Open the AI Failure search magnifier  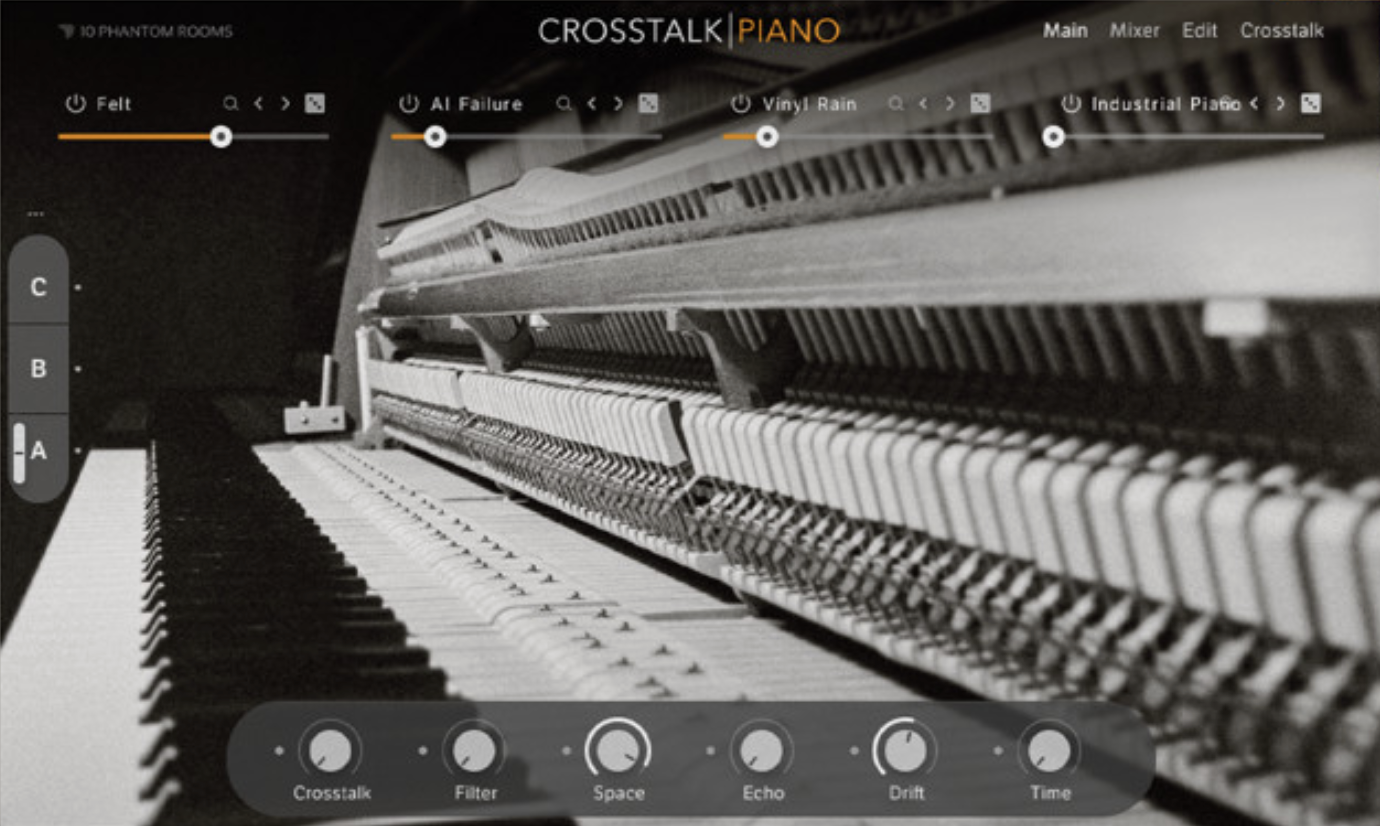(565, 103)
